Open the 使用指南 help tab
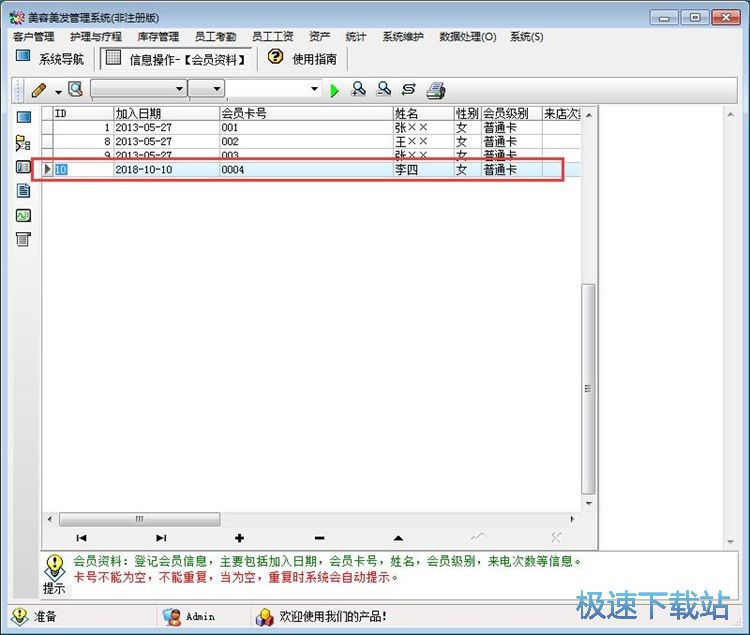750x635 pixels. [303, 59]
